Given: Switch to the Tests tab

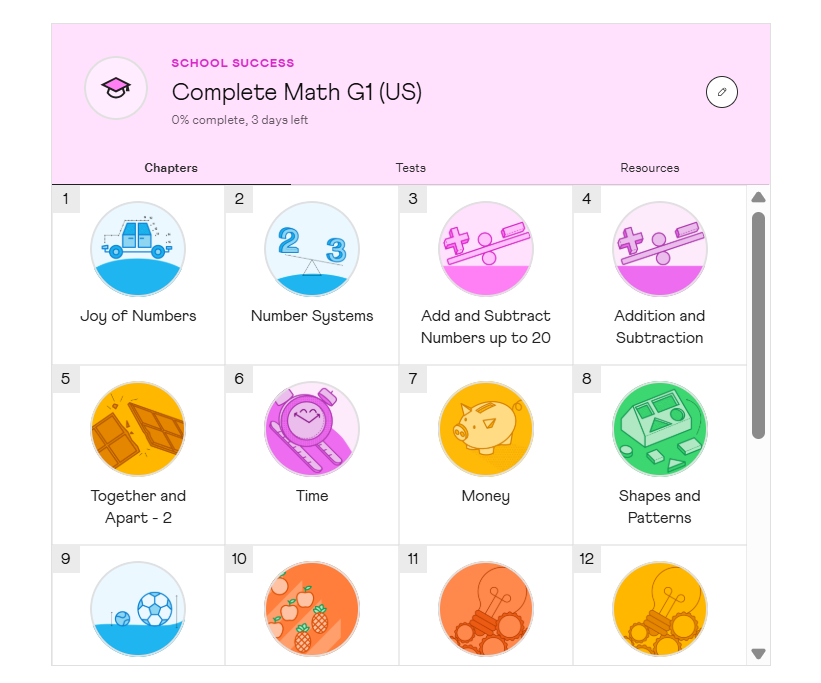Looking at the screenshot, I should [410, 168].
